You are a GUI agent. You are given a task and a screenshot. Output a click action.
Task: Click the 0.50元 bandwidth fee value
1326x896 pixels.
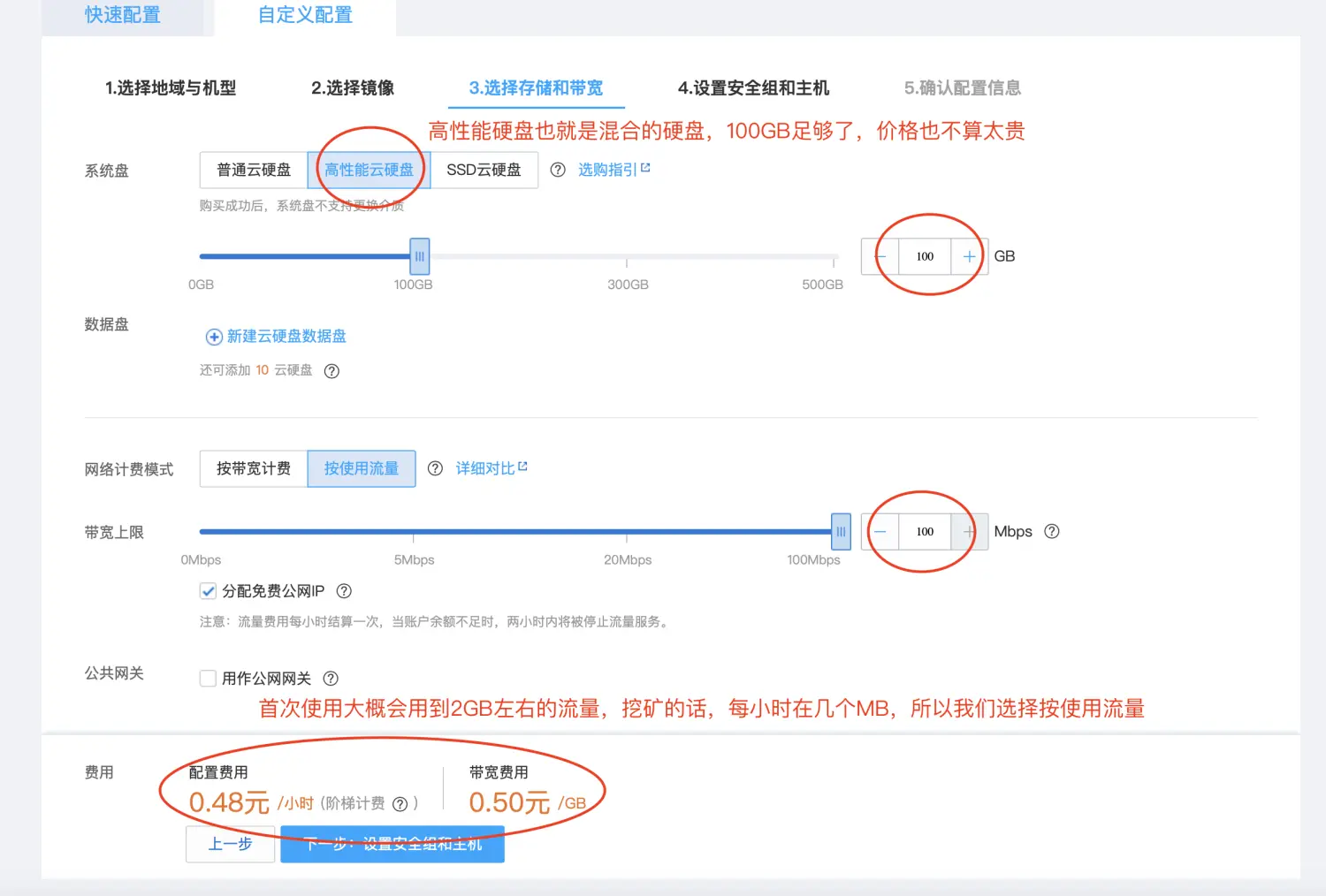point(509,802)
